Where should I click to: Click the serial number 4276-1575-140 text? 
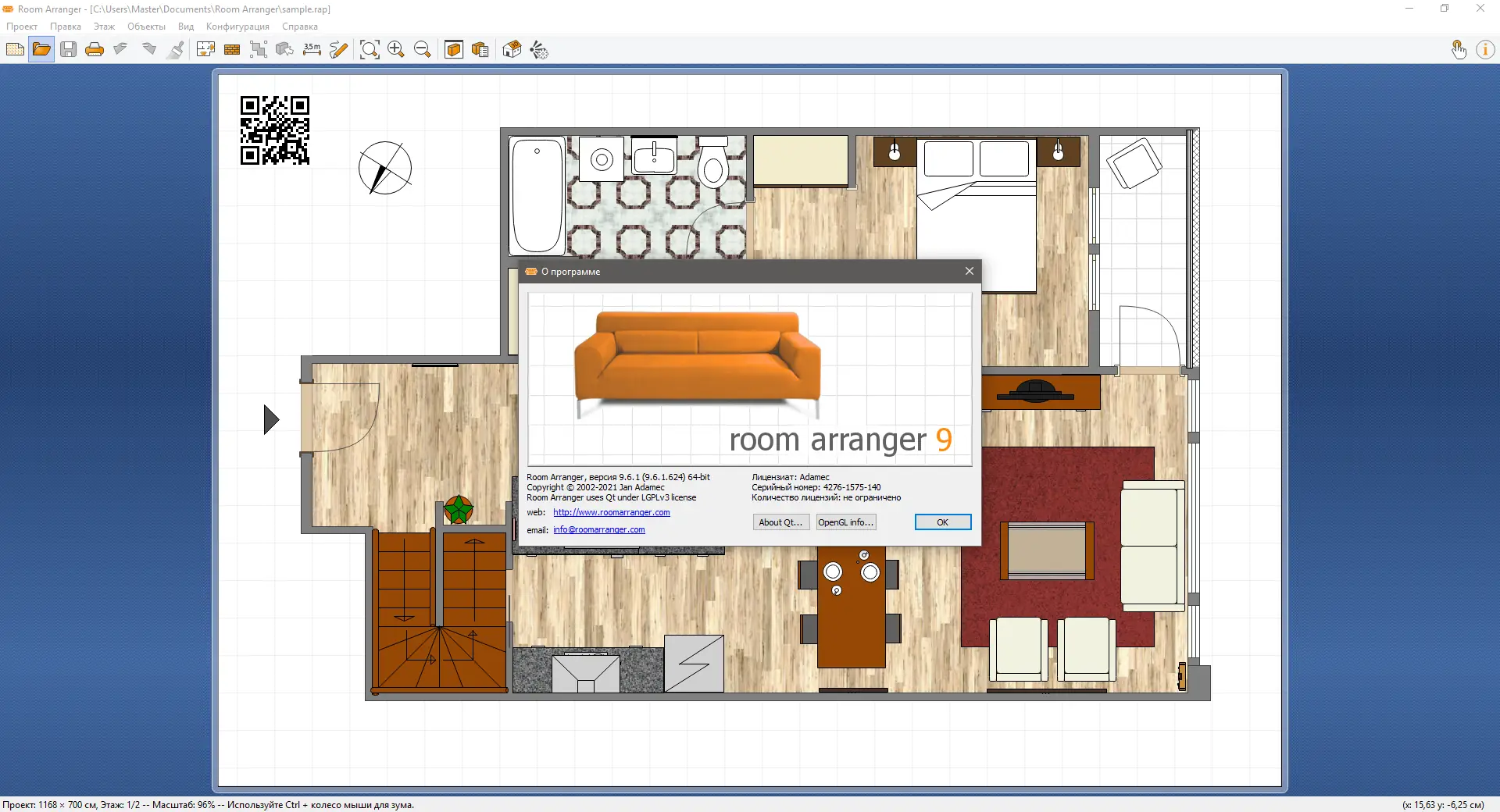816,487
